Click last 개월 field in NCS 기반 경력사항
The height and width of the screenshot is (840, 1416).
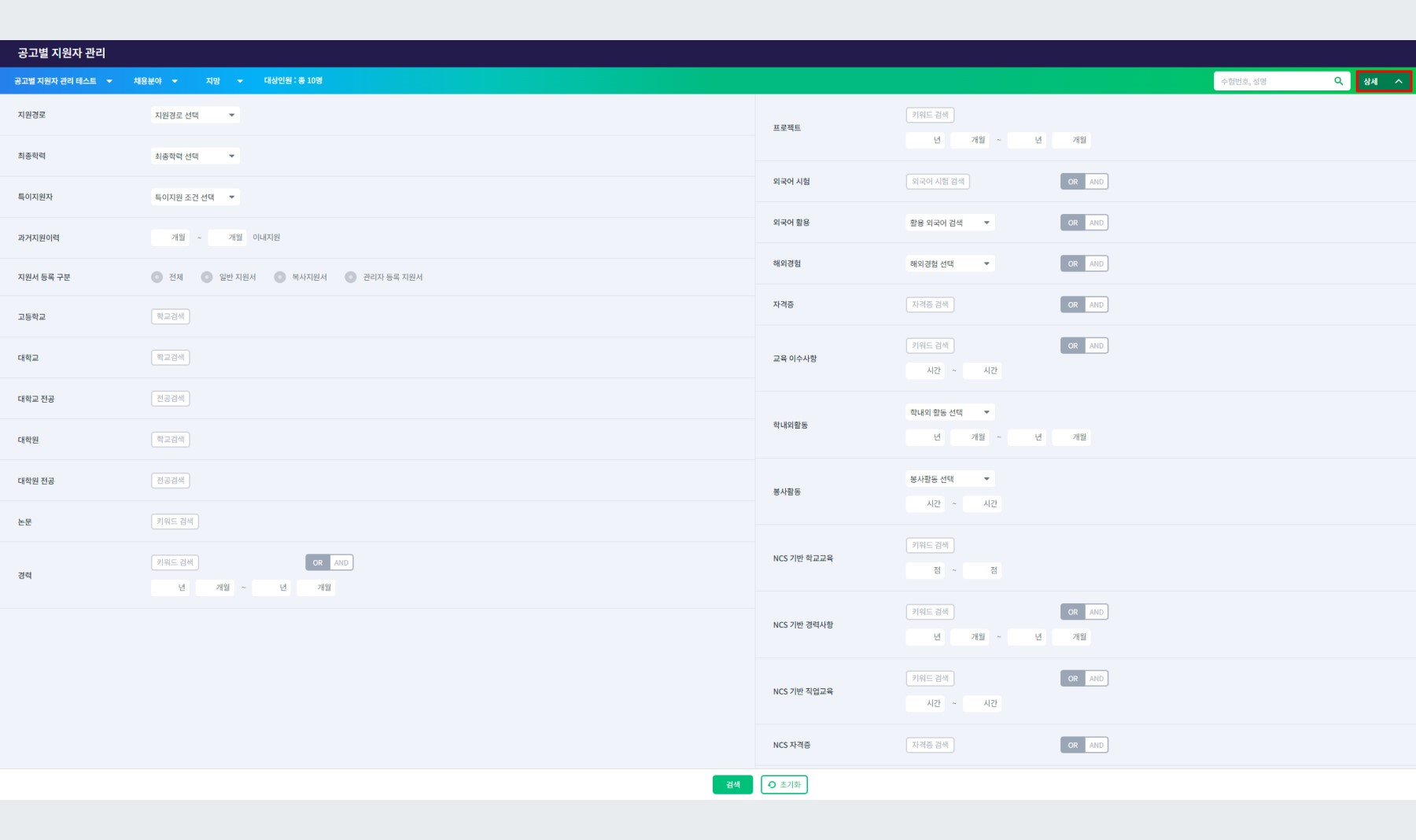point(1071,637)
